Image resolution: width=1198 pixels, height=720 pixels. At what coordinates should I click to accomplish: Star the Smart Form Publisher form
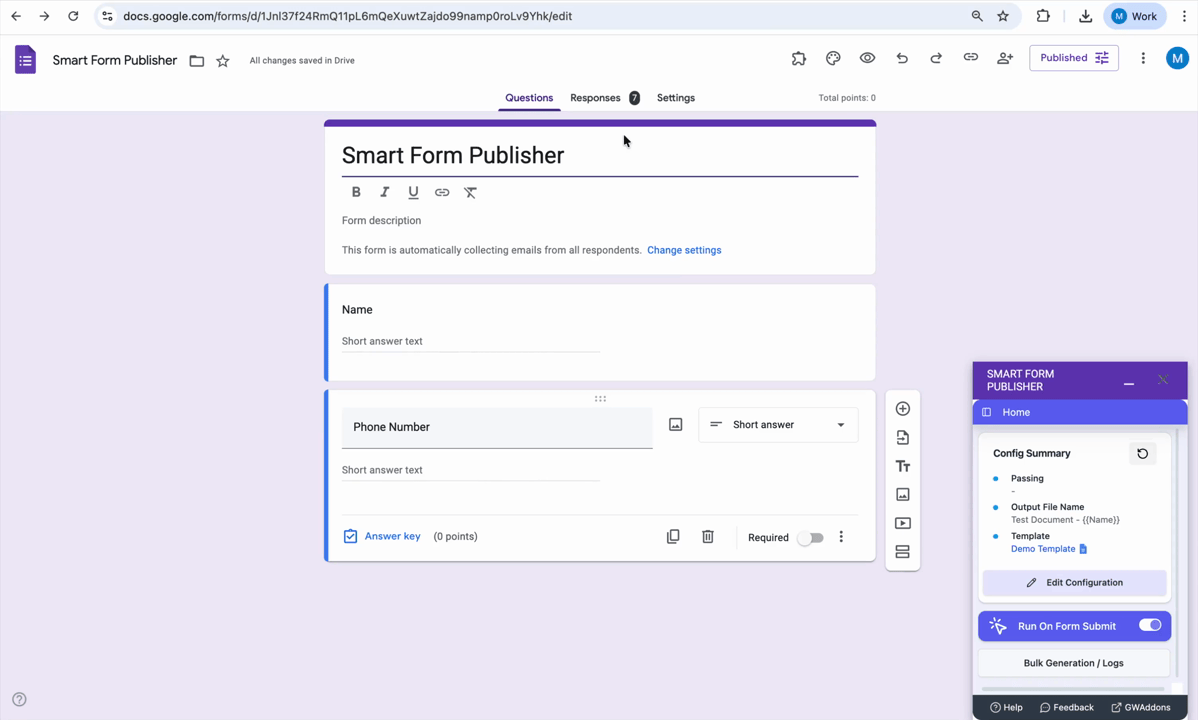[x=223, y=61]
